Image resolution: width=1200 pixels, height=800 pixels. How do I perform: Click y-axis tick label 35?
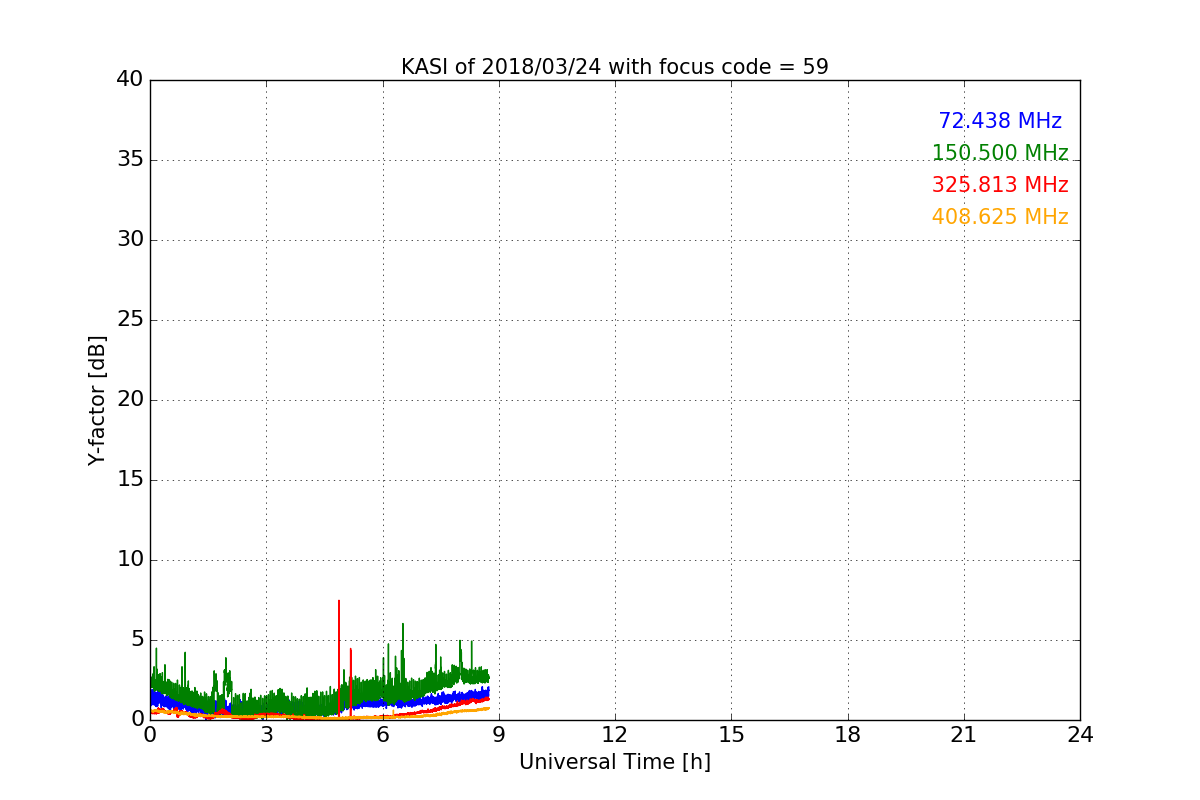130,160
